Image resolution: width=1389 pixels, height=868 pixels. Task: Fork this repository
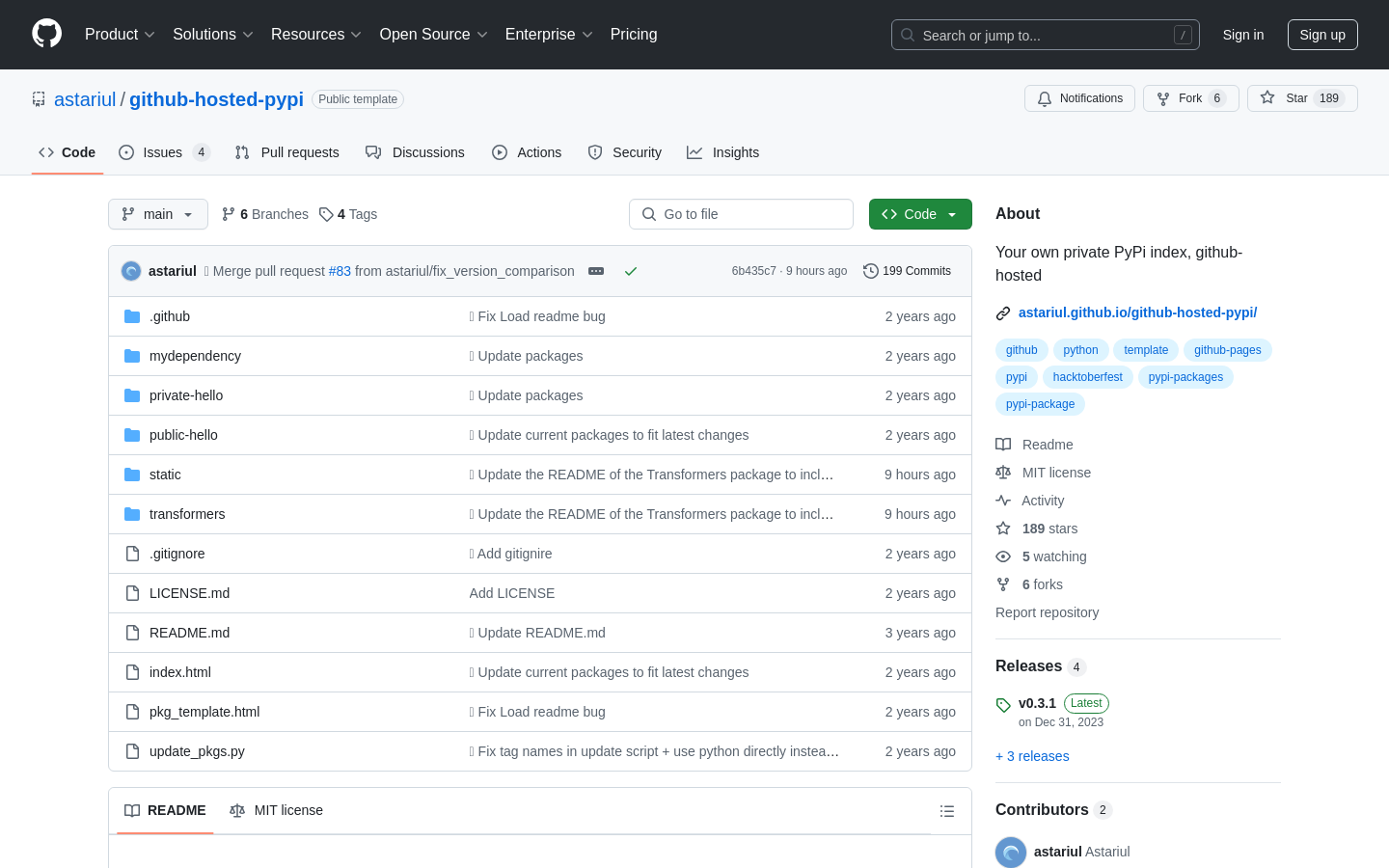pyautogui.click(x=1190, y=98)
